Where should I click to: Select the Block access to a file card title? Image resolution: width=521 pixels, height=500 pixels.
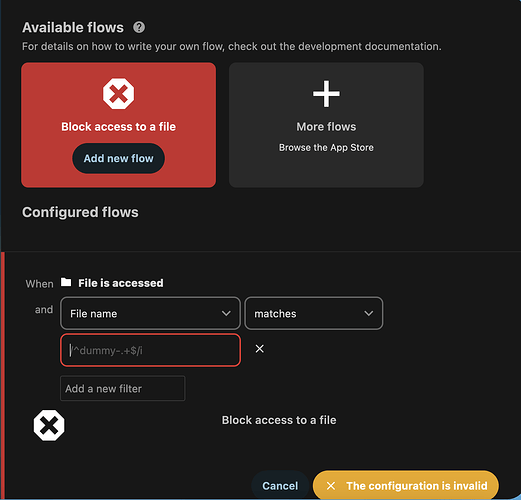[x=118, y=127]
